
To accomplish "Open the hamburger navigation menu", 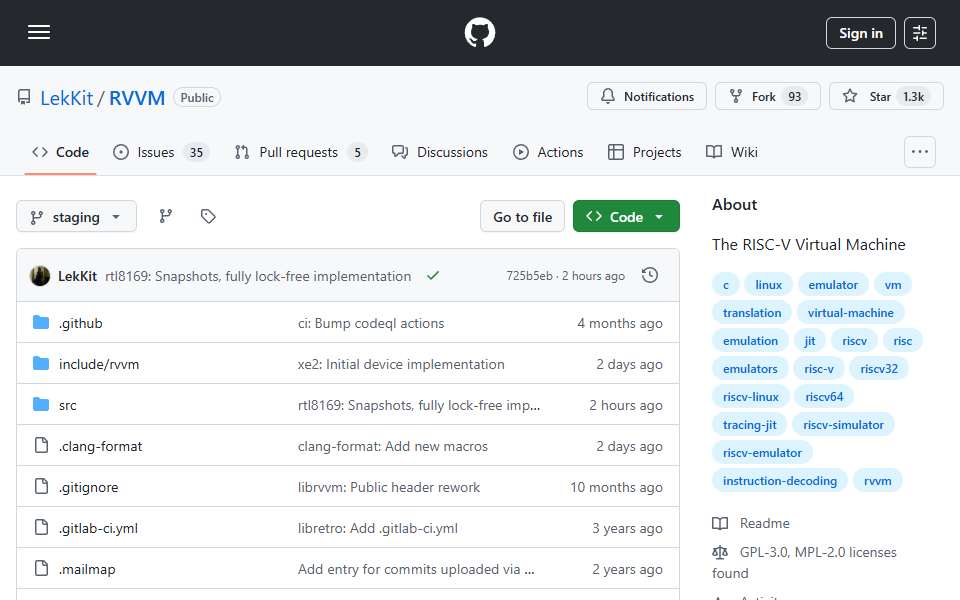I will [x=39, y=32].
